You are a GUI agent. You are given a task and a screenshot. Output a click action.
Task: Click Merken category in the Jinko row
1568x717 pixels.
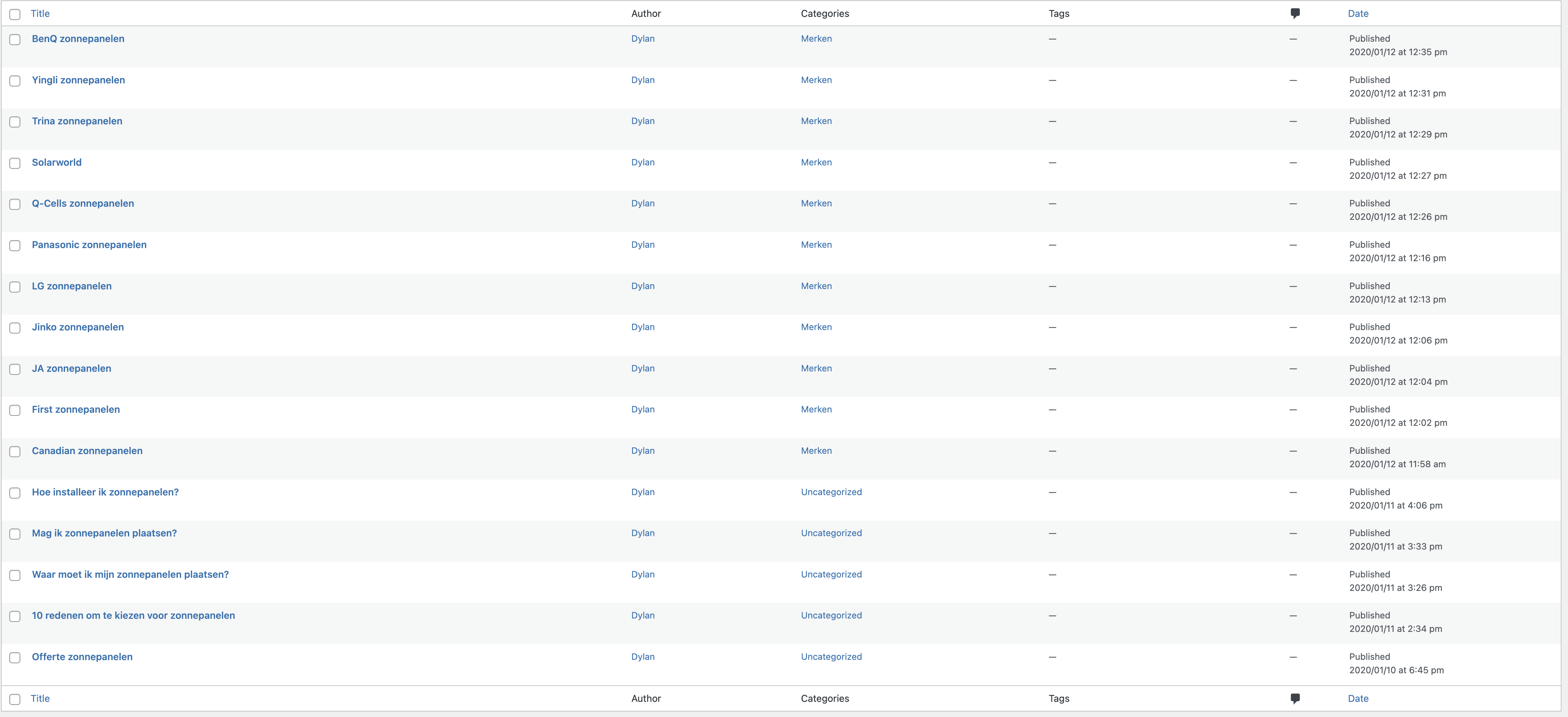tap(816, 327)
